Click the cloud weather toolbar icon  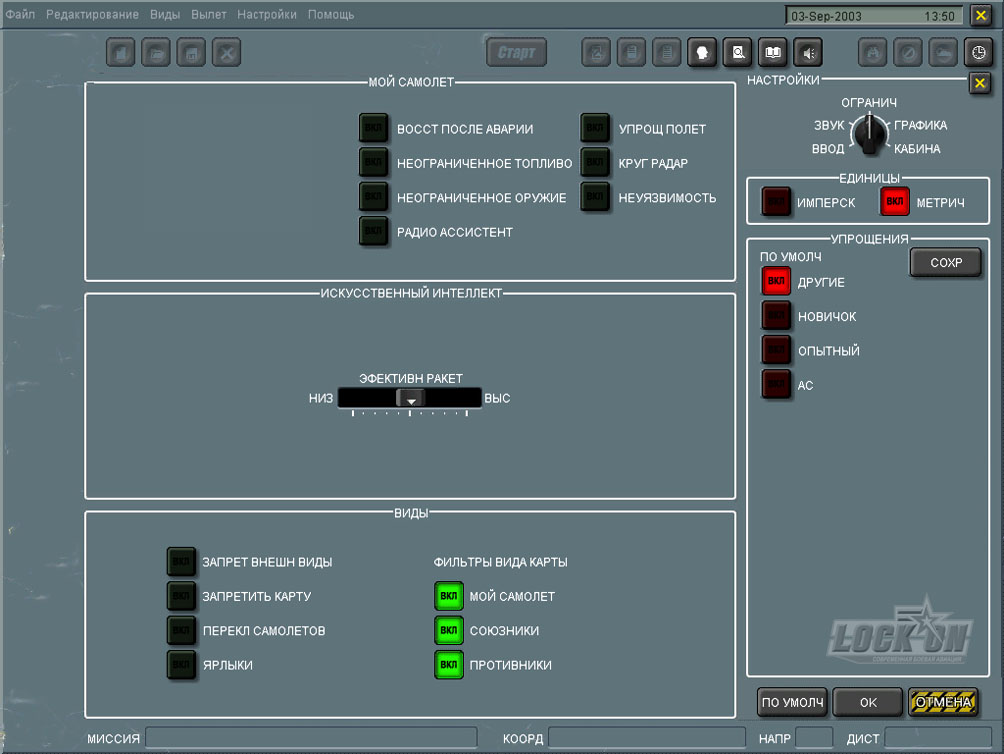(943, 53)
